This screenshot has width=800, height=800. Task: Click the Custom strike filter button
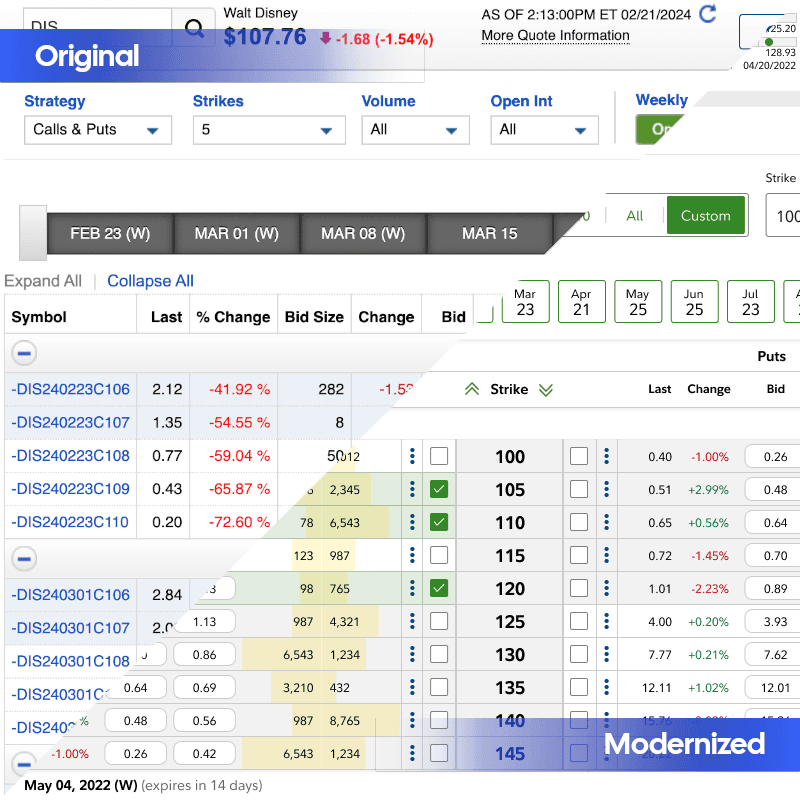coord(706,215)
